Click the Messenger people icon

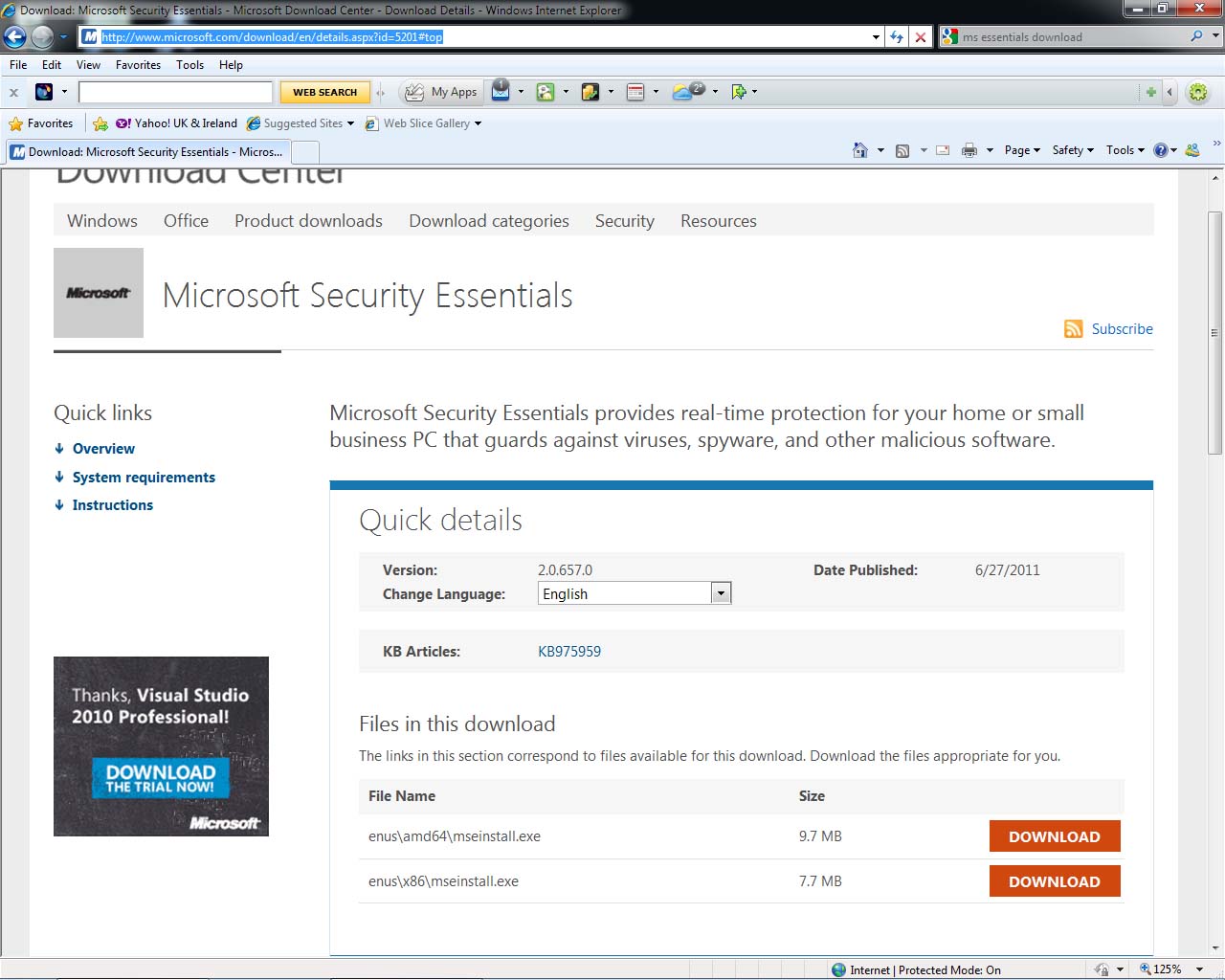pyautogui.click(x=1192, y=150)
